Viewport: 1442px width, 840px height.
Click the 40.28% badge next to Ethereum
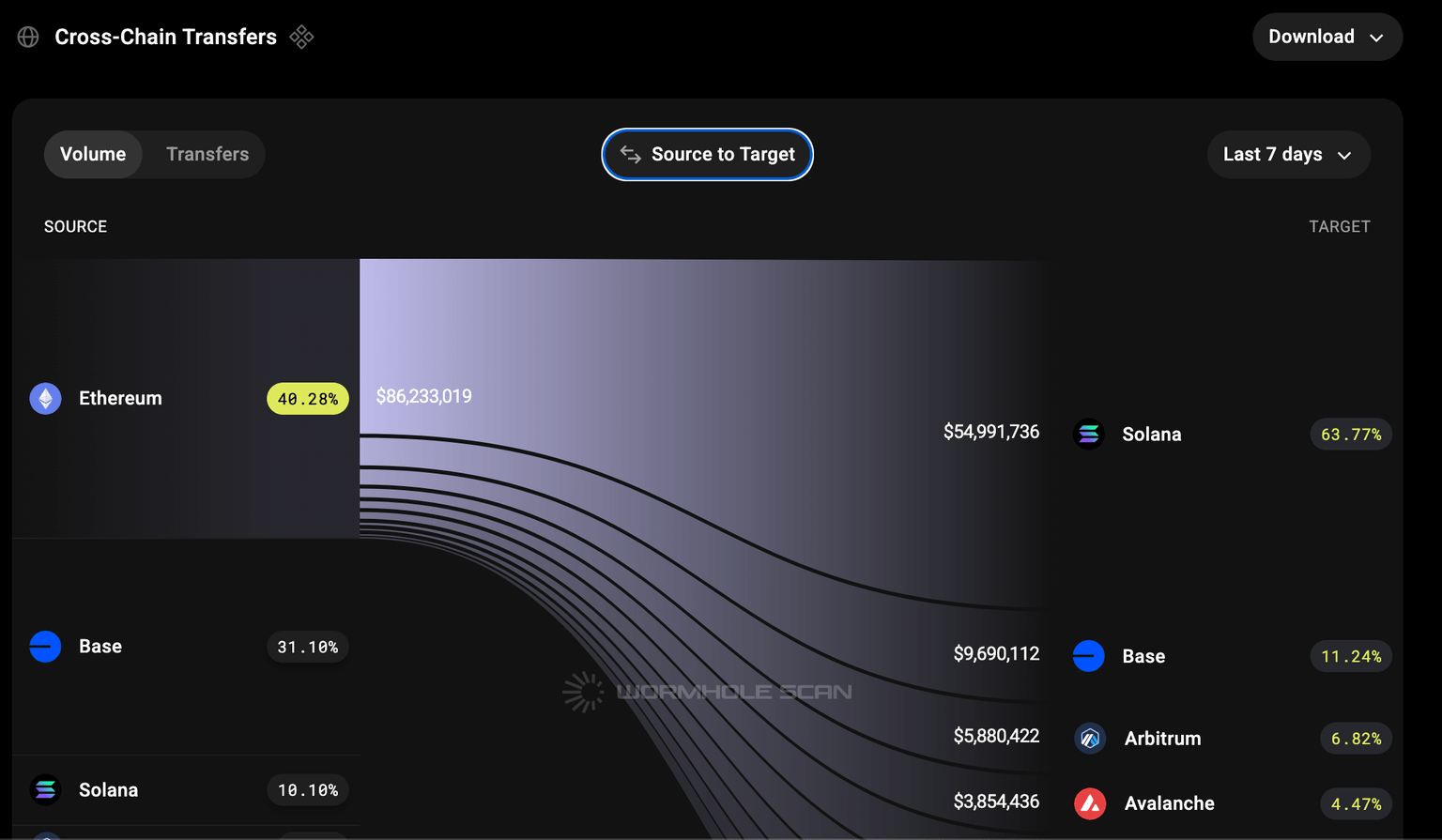307,398
